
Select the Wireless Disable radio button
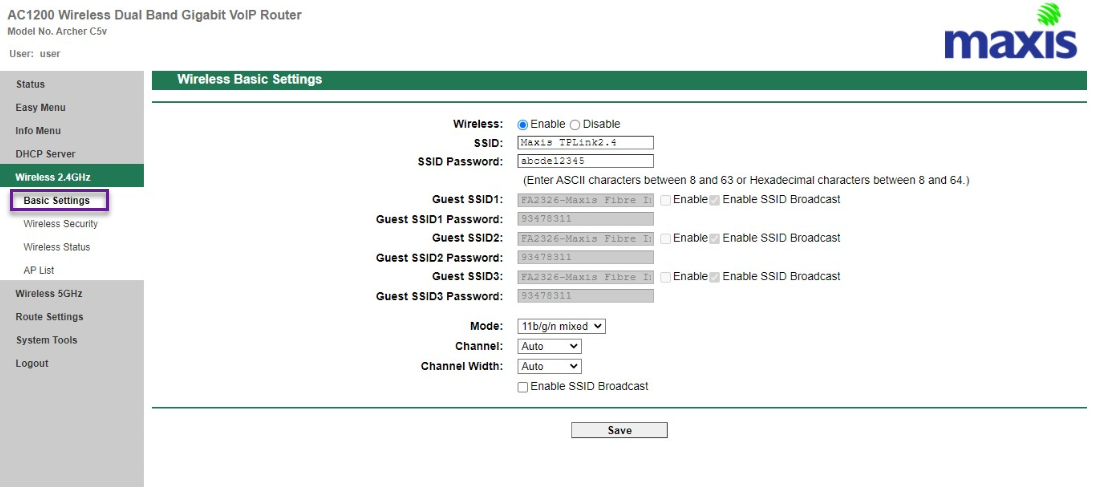point(575,125)
